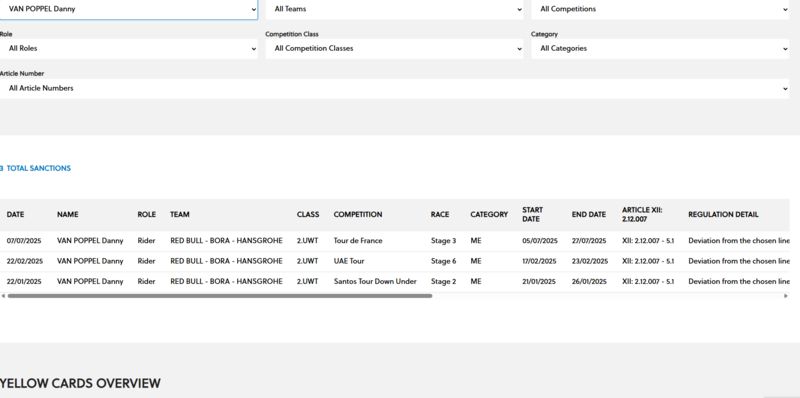Click the ROLE column header
Screen dimensions: 800x398
(x=146, y=215)
